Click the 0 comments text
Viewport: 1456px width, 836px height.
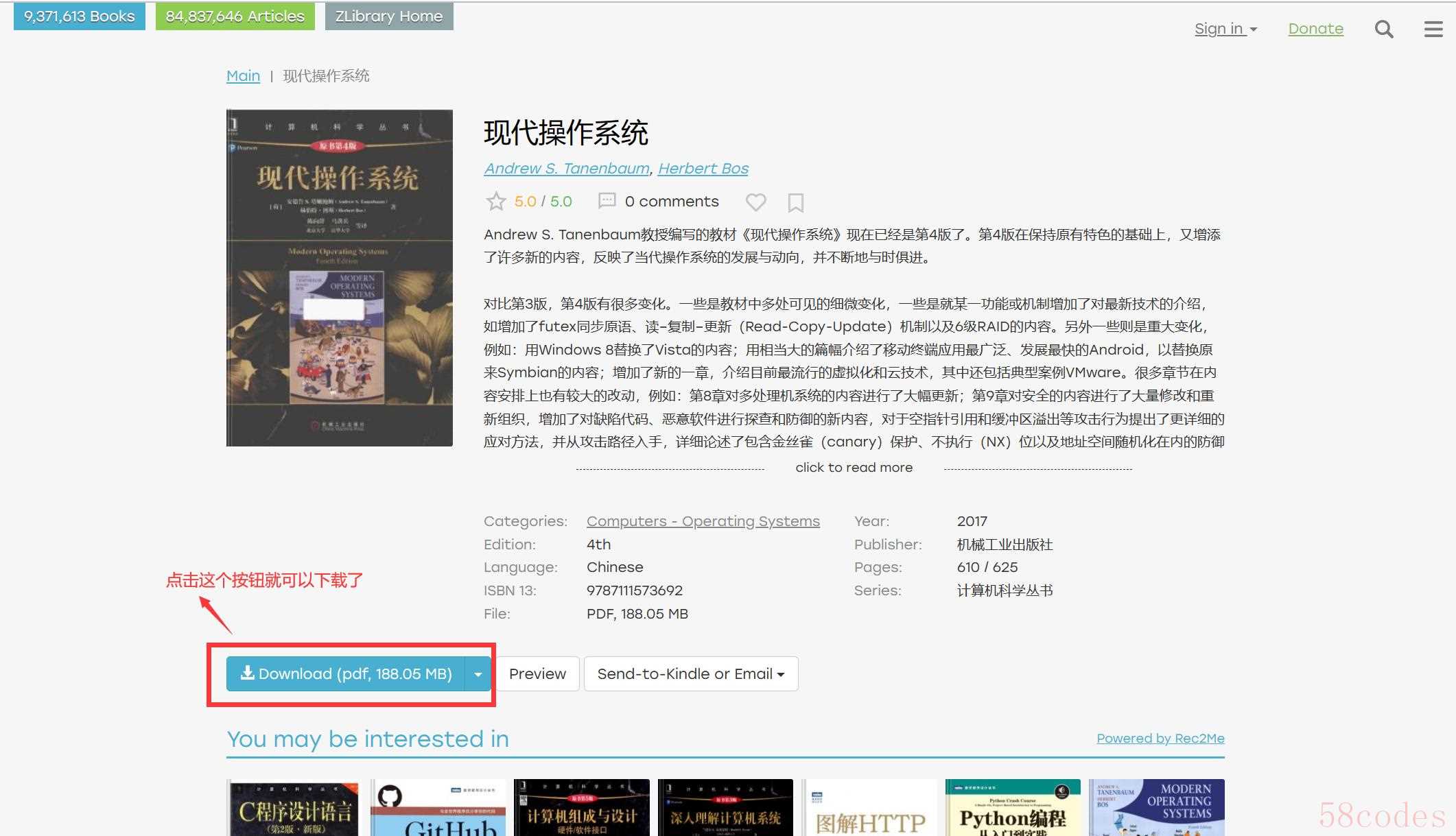coord(672,201)
